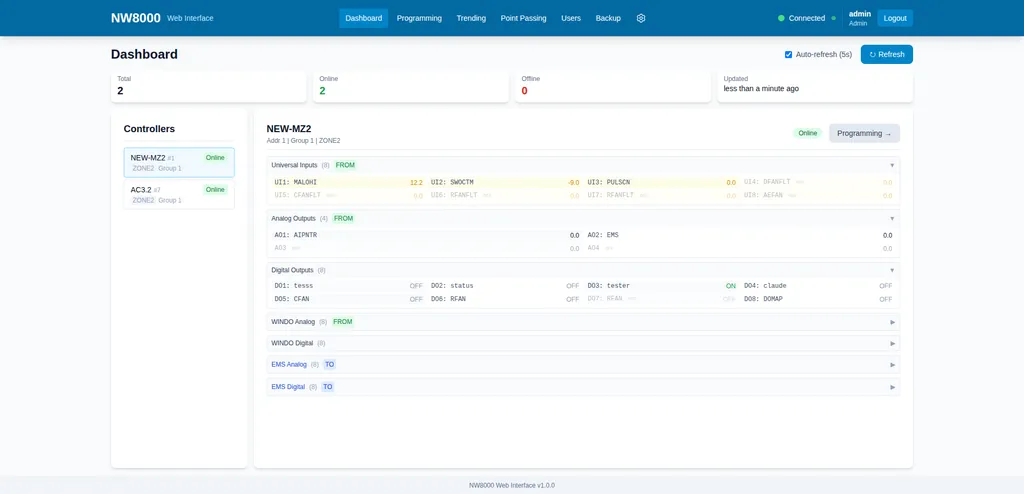1024x494 pixels.
Task: Collapse the Universal Inputs section arrow
Action: pyautogui.click(x=892, y=165)
